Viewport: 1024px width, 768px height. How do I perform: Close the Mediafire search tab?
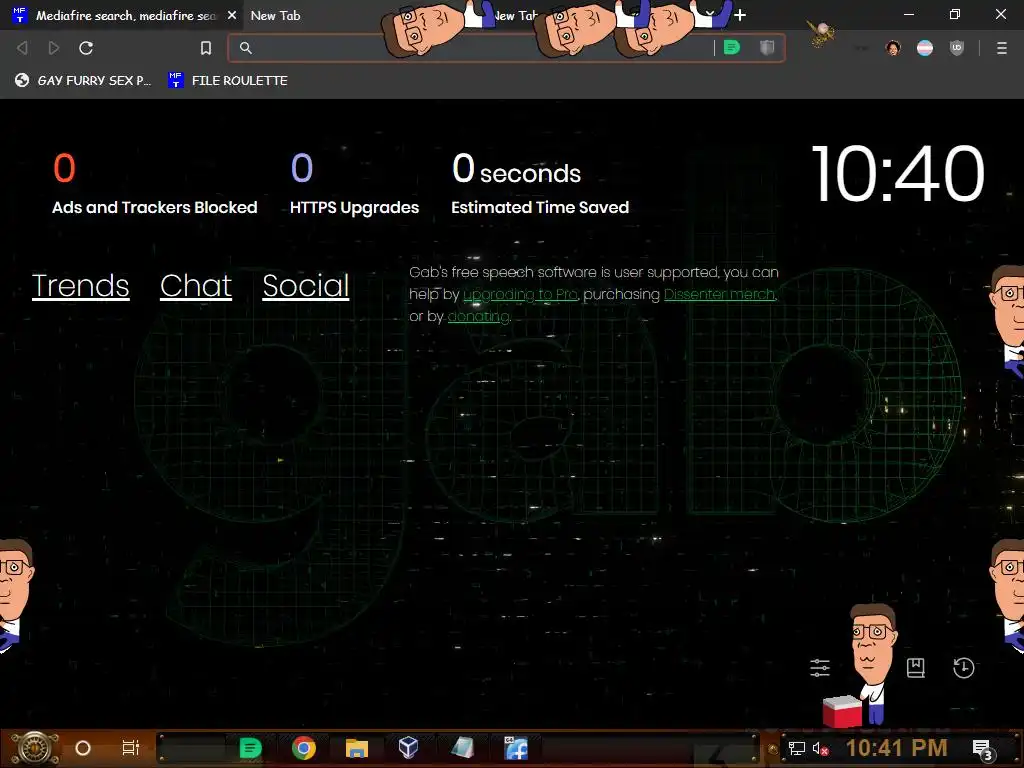(x=232, y=15)
